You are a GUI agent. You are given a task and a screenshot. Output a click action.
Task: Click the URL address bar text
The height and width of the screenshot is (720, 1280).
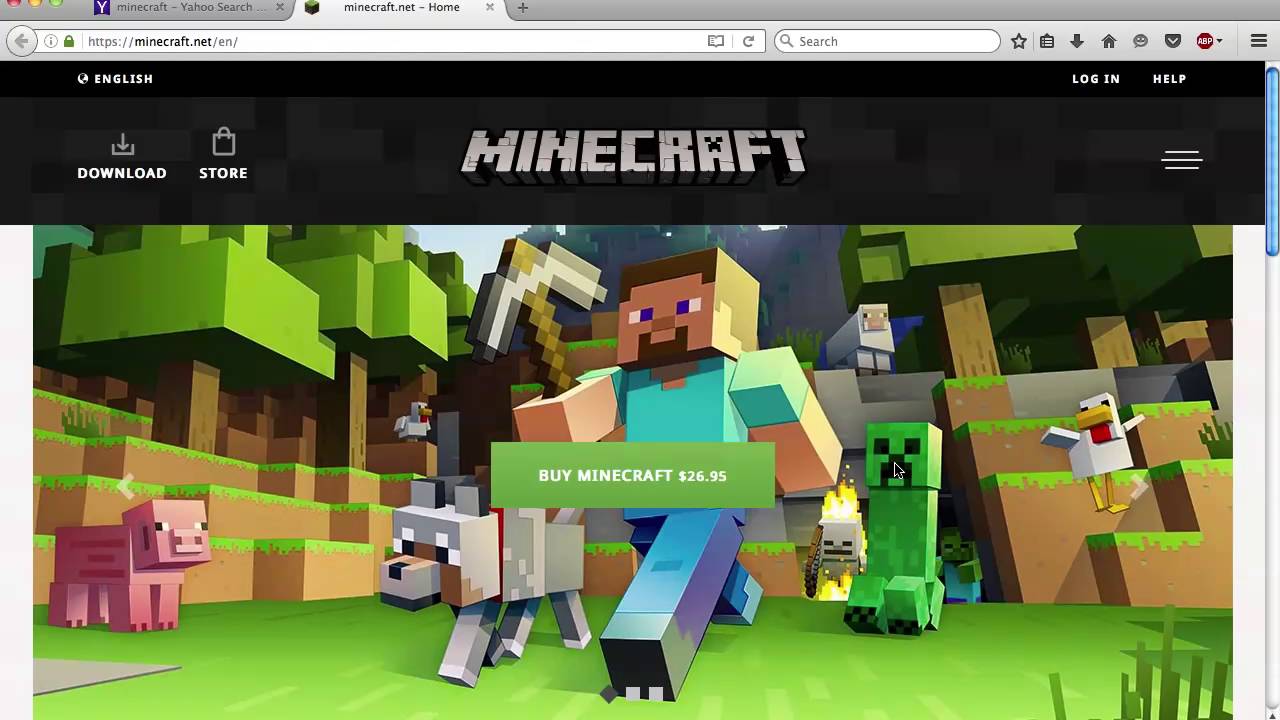pos(163,41)
